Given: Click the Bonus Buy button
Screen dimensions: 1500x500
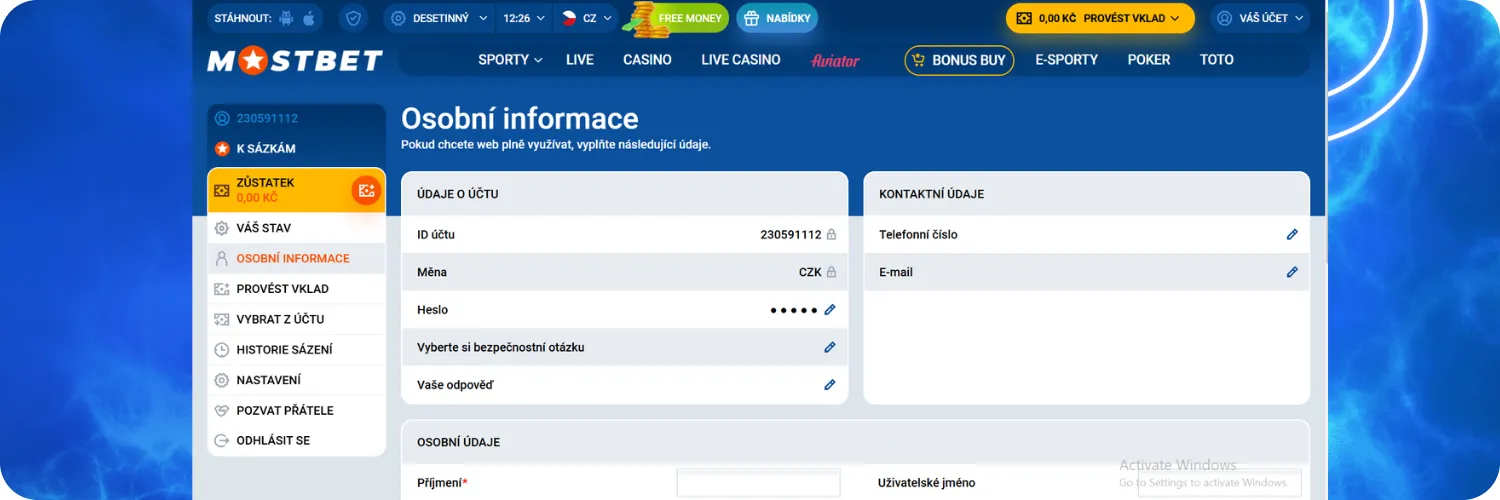Looking at the screenshot, I should tap(958, 60).
